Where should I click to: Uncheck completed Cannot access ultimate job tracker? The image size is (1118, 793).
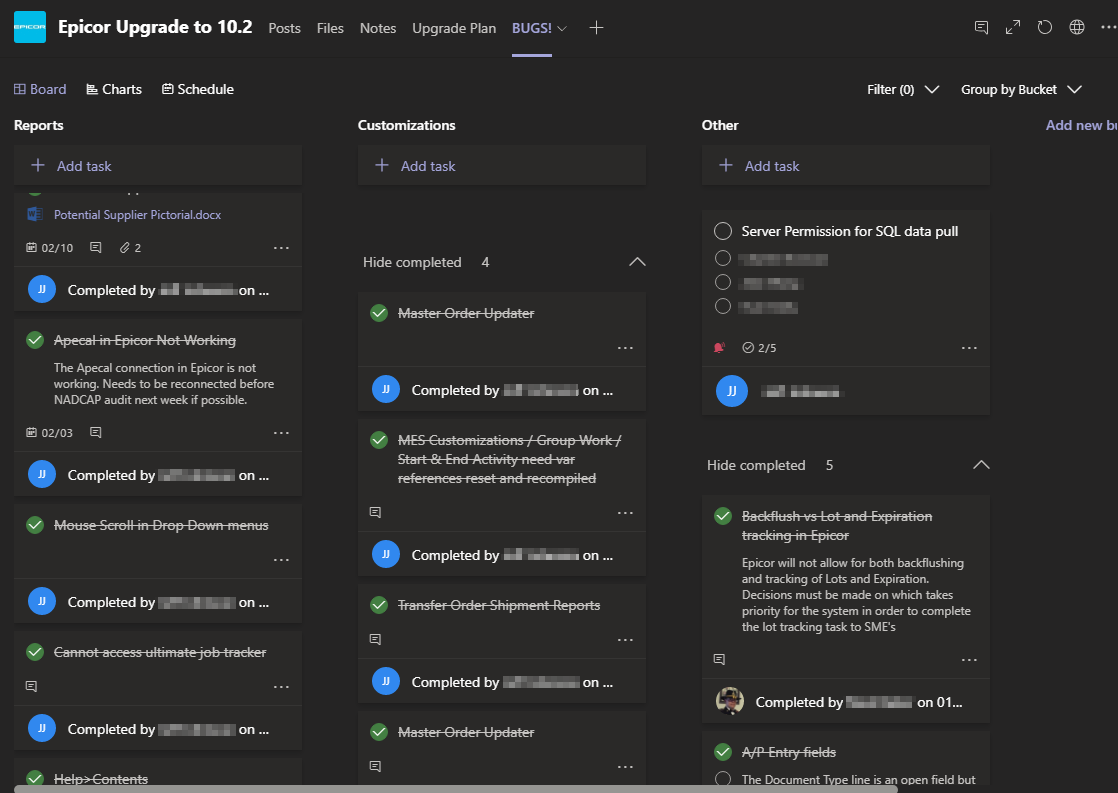35,652
